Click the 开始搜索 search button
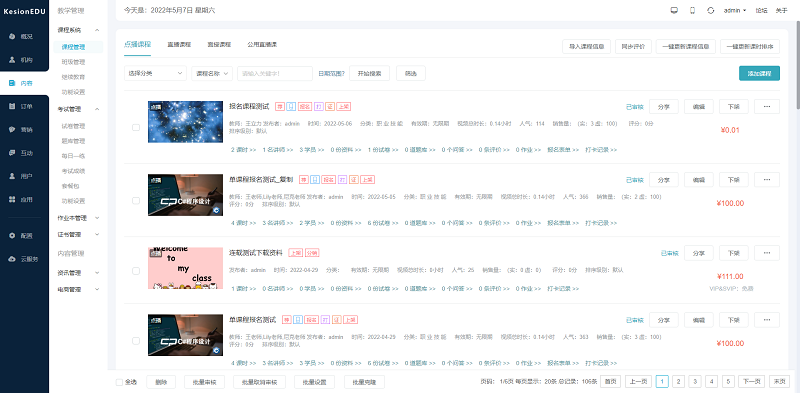The width and height of the screenshot is (800, 393). (x=369, y=73)
